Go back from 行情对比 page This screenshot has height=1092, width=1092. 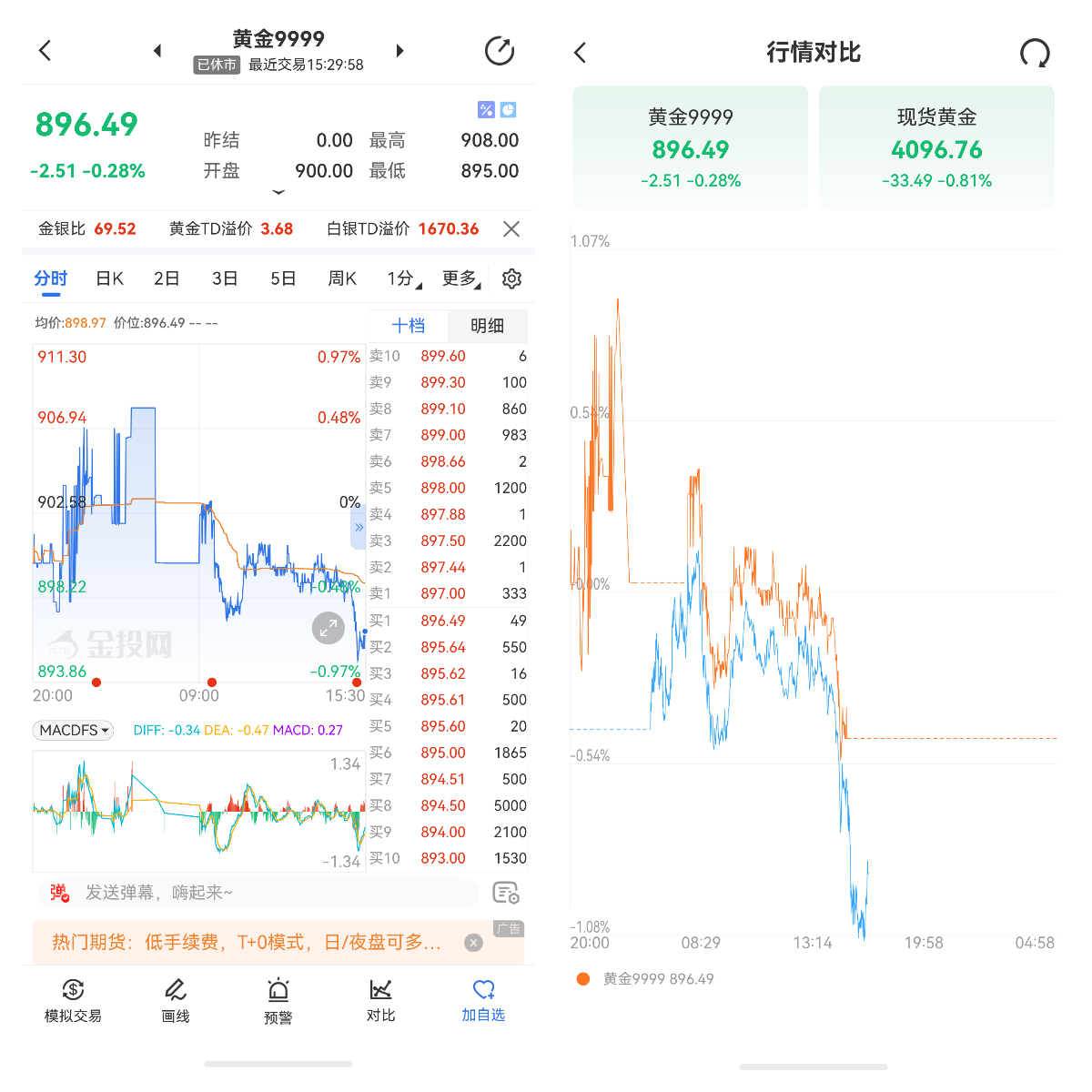pos(581,53)
